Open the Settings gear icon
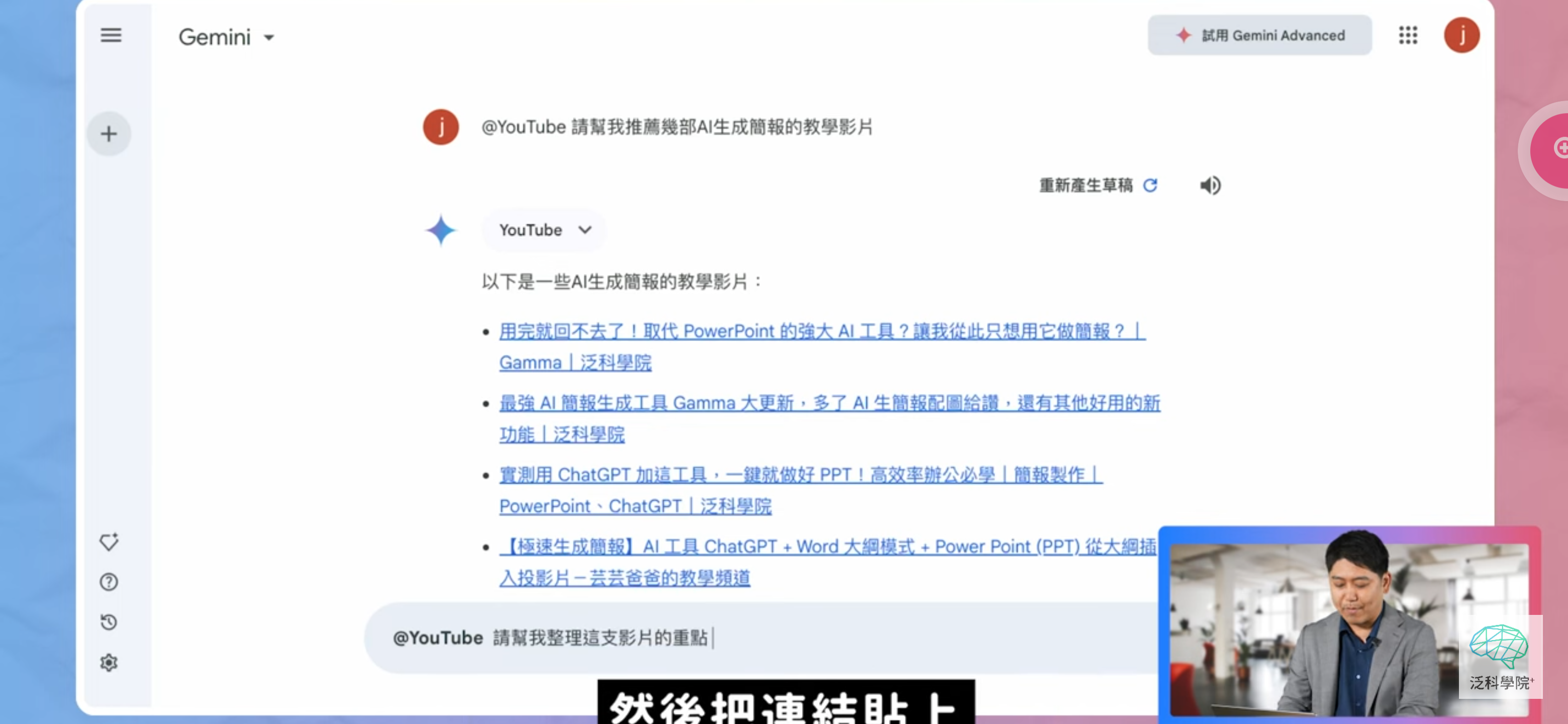The width and height of the screenshot is (1568, 724). (x=109, y=663)
